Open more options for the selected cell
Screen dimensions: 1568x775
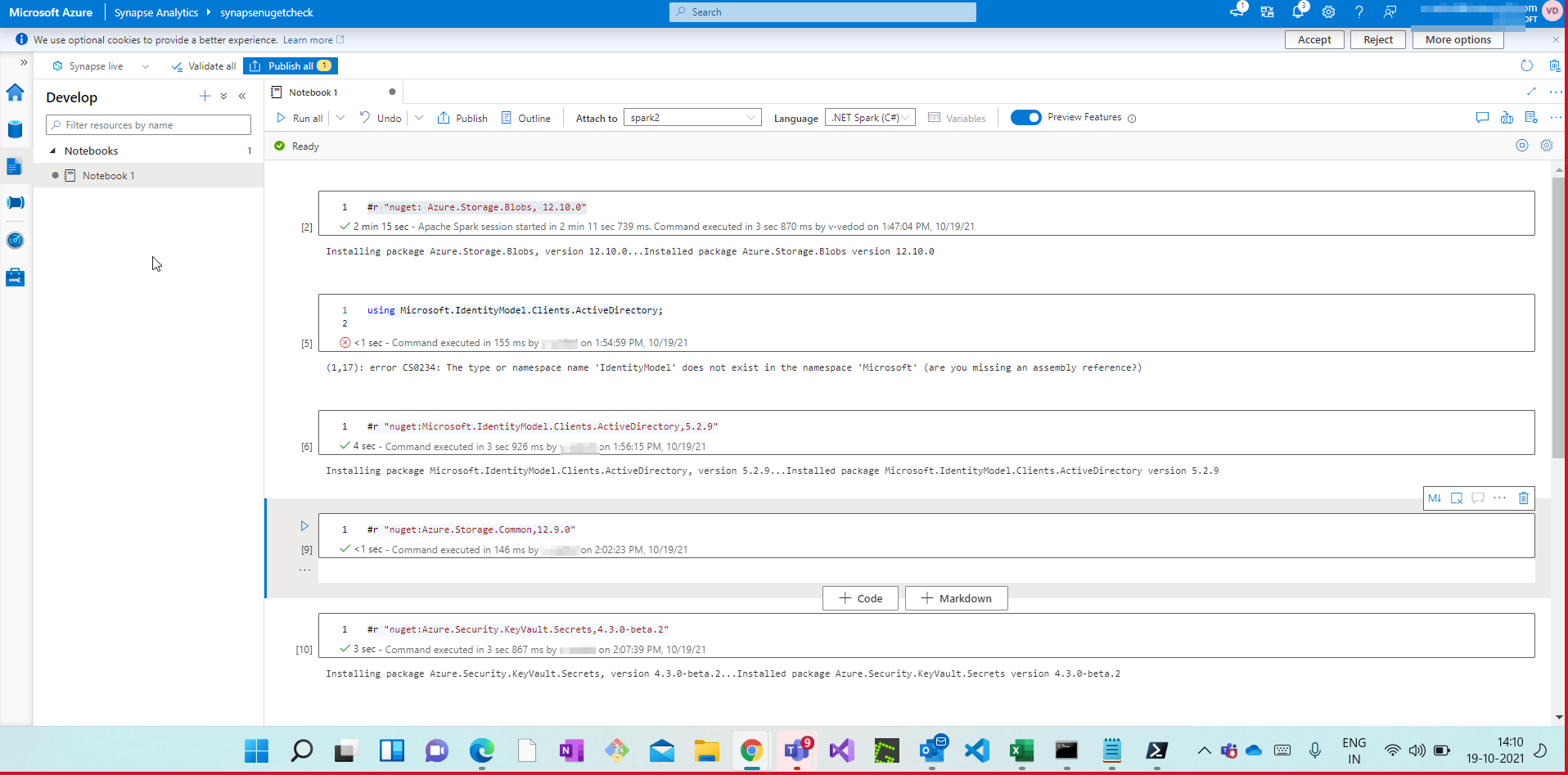point(1499,498)
